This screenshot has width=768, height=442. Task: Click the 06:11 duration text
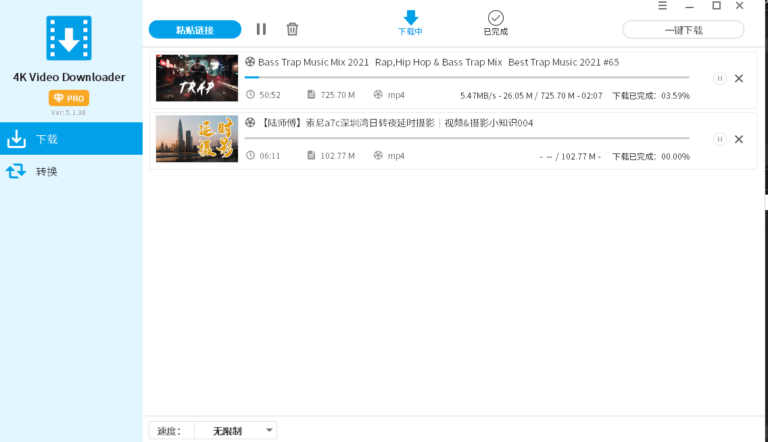(270, 156)
